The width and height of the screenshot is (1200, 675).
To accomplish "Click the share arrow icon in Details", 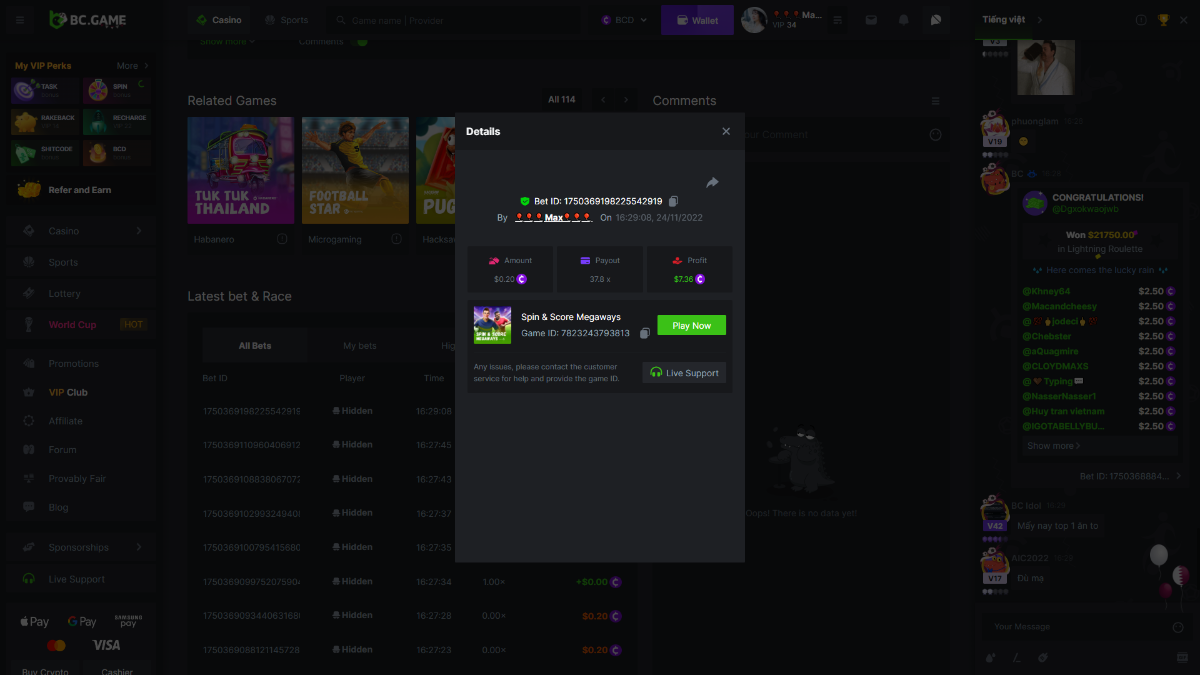I will point(712,183).
